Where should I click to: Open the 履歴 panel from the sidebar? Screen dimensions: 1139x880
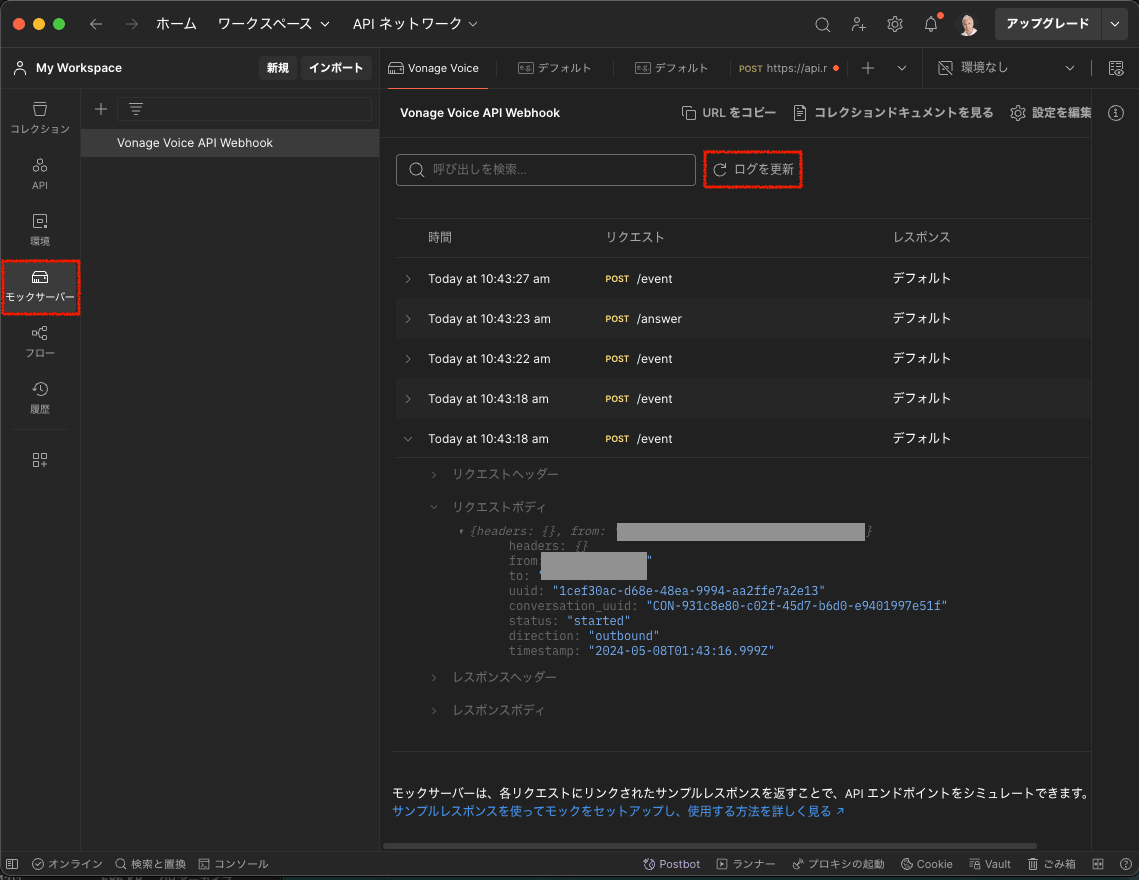click(x=40, y=397)
